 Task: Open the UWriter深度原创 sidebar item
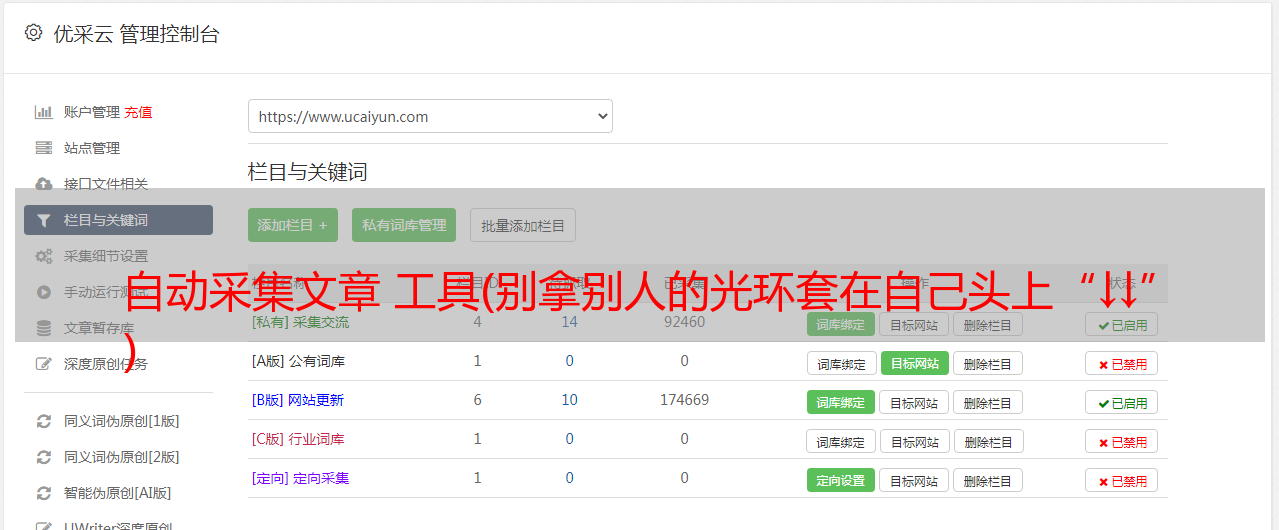(x=118, y=526)
